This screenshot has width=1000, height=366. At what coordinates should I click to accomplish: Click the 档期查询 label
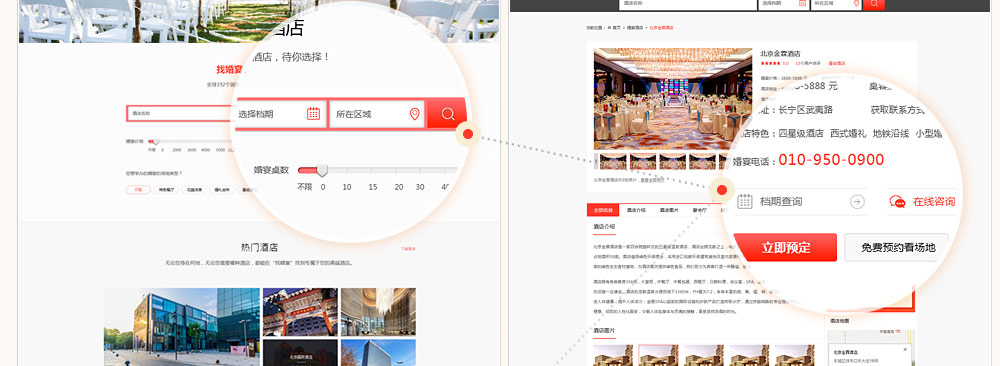(x=781, y=201)
